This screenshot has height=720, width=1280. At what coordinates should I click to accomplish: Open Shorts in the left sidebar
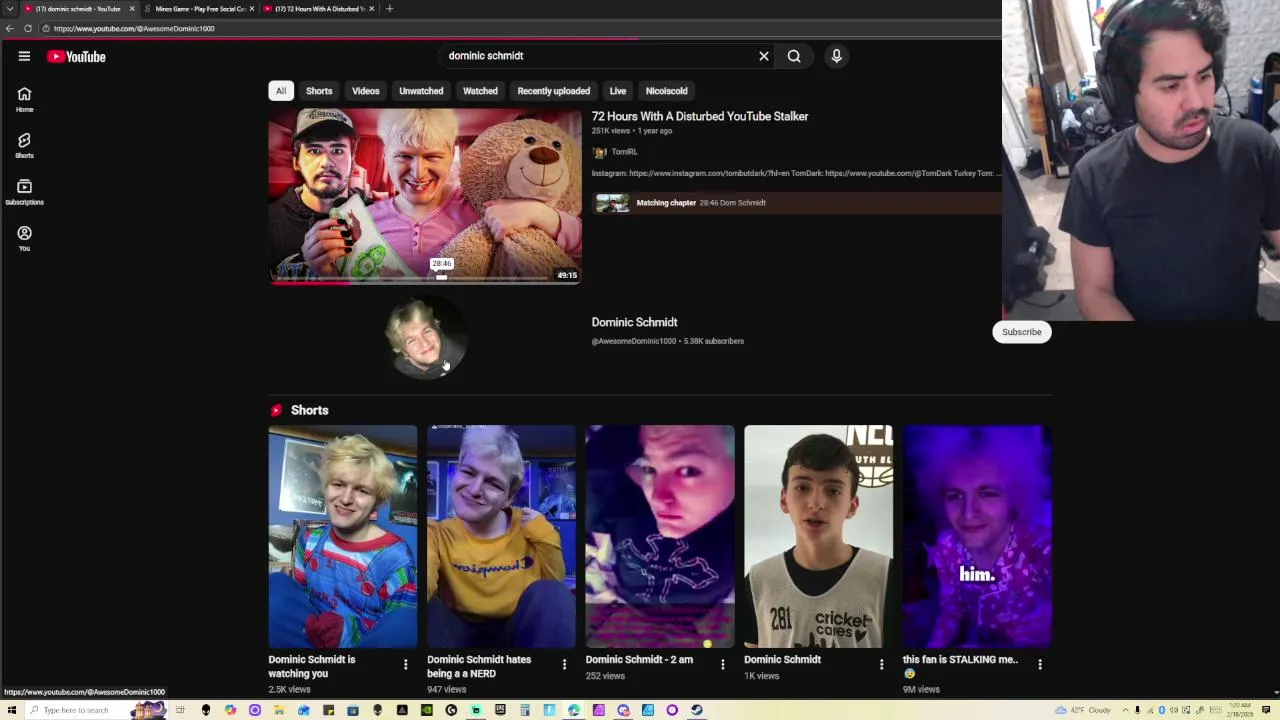tap(24, 146)
